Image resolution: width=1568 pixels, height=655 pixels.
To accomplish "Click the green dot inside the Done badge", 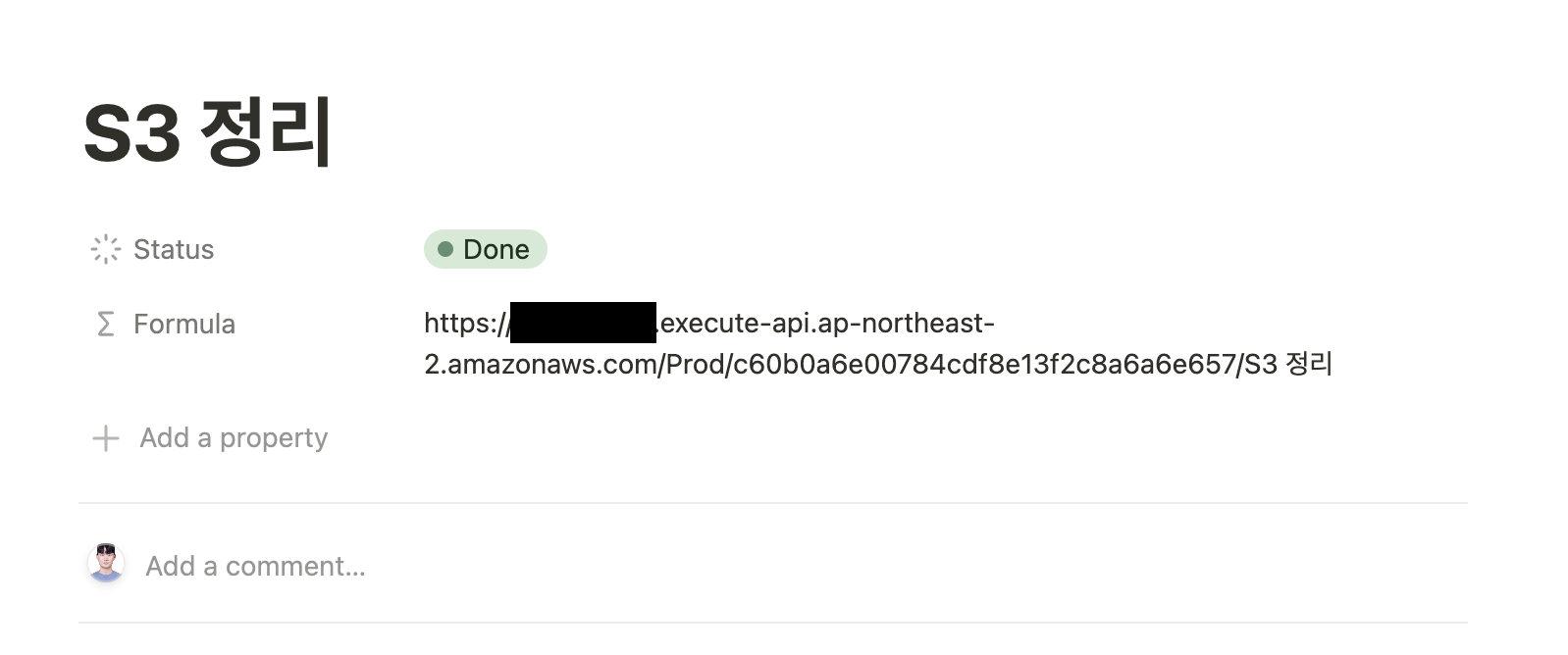I will click(445, 249).
